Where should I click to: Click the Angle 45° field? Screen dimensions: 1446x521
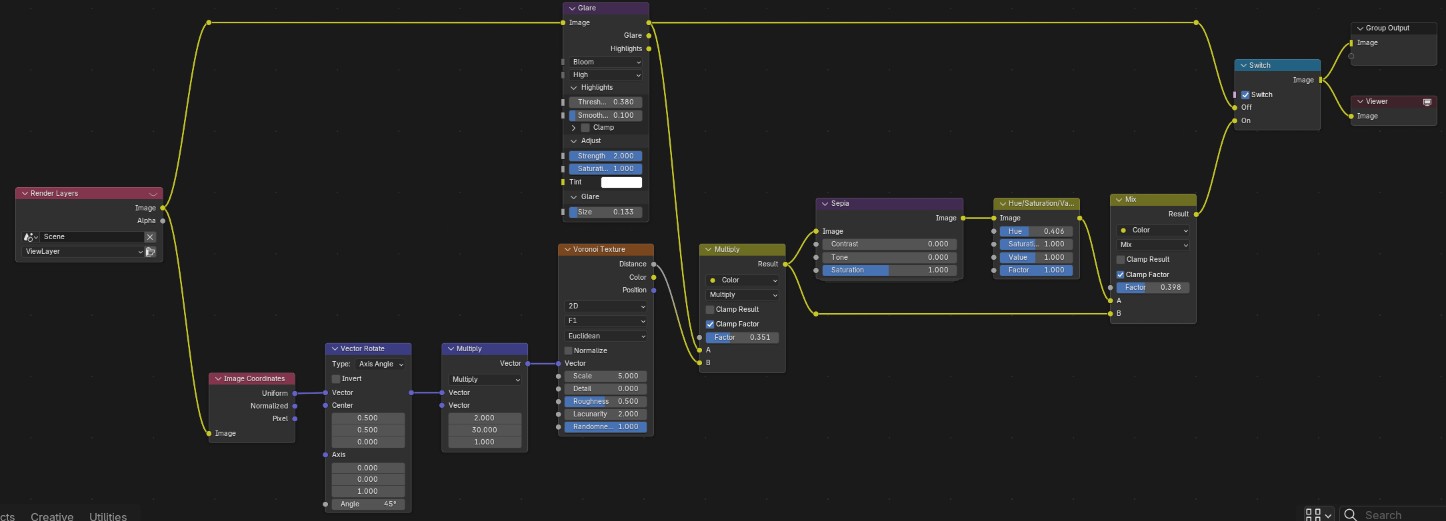tap(368, 504)
